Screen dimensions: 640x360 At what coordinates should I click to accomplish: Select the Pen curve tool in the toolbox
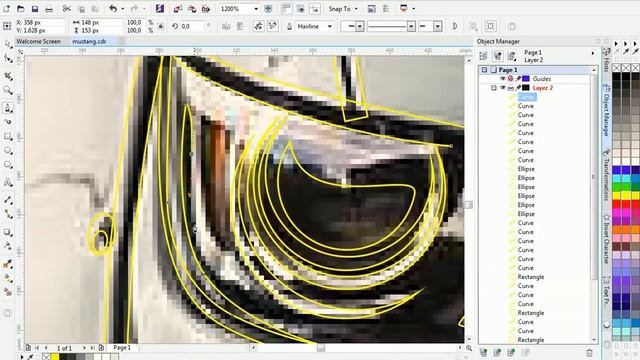point(8,108)
